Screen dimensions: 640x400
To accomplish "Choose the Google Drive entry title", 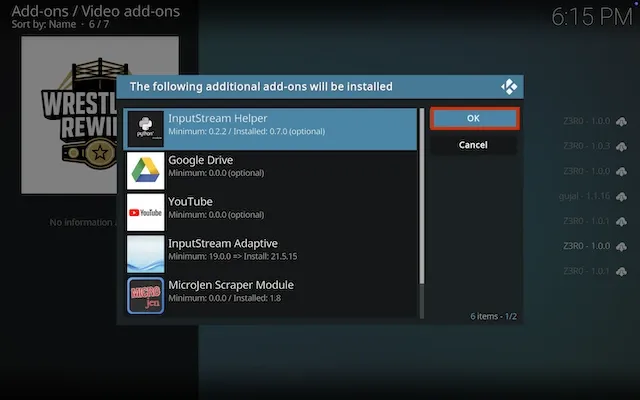I will point(200,160).
